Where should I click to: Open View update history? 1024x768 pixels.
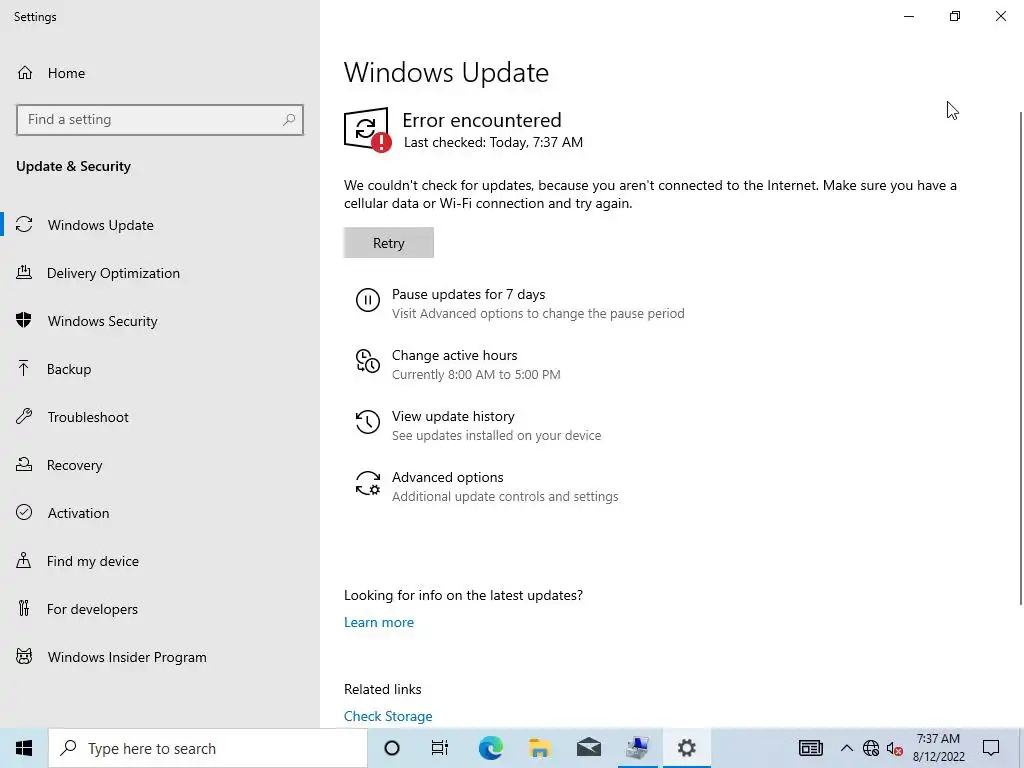478,425
